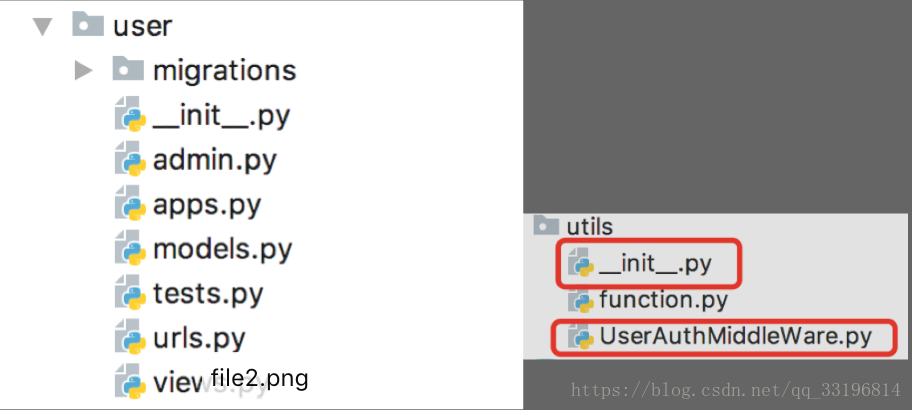Select function.py under utils

pyautogui.click(x=664, y=301)
